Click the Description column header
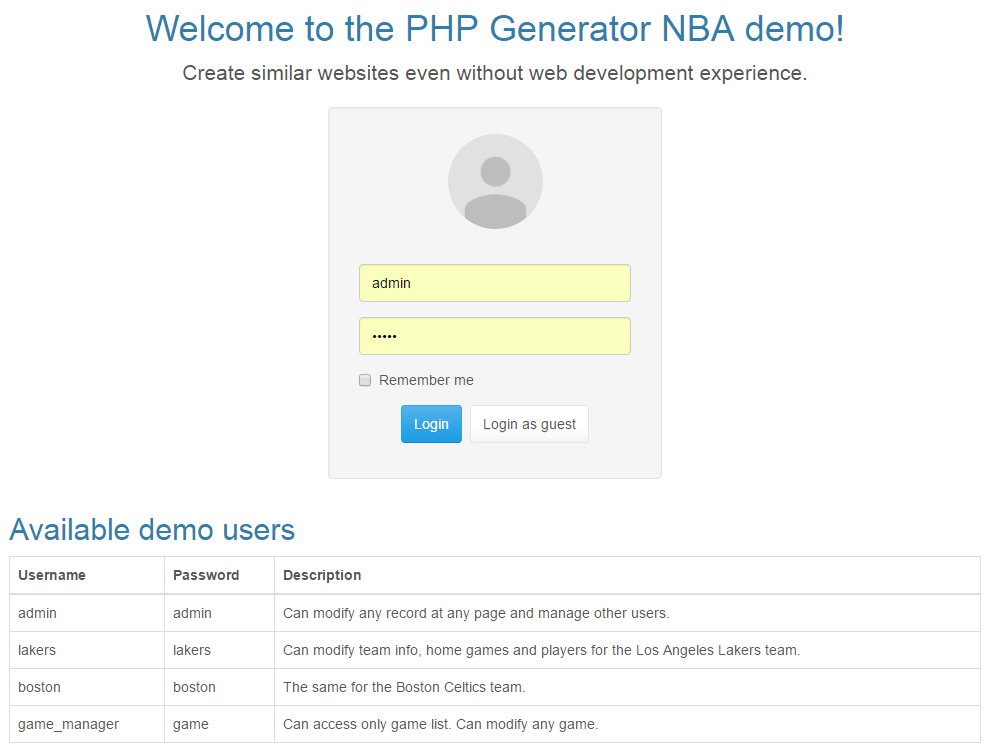The image size is (990, 752). (322, 575)
